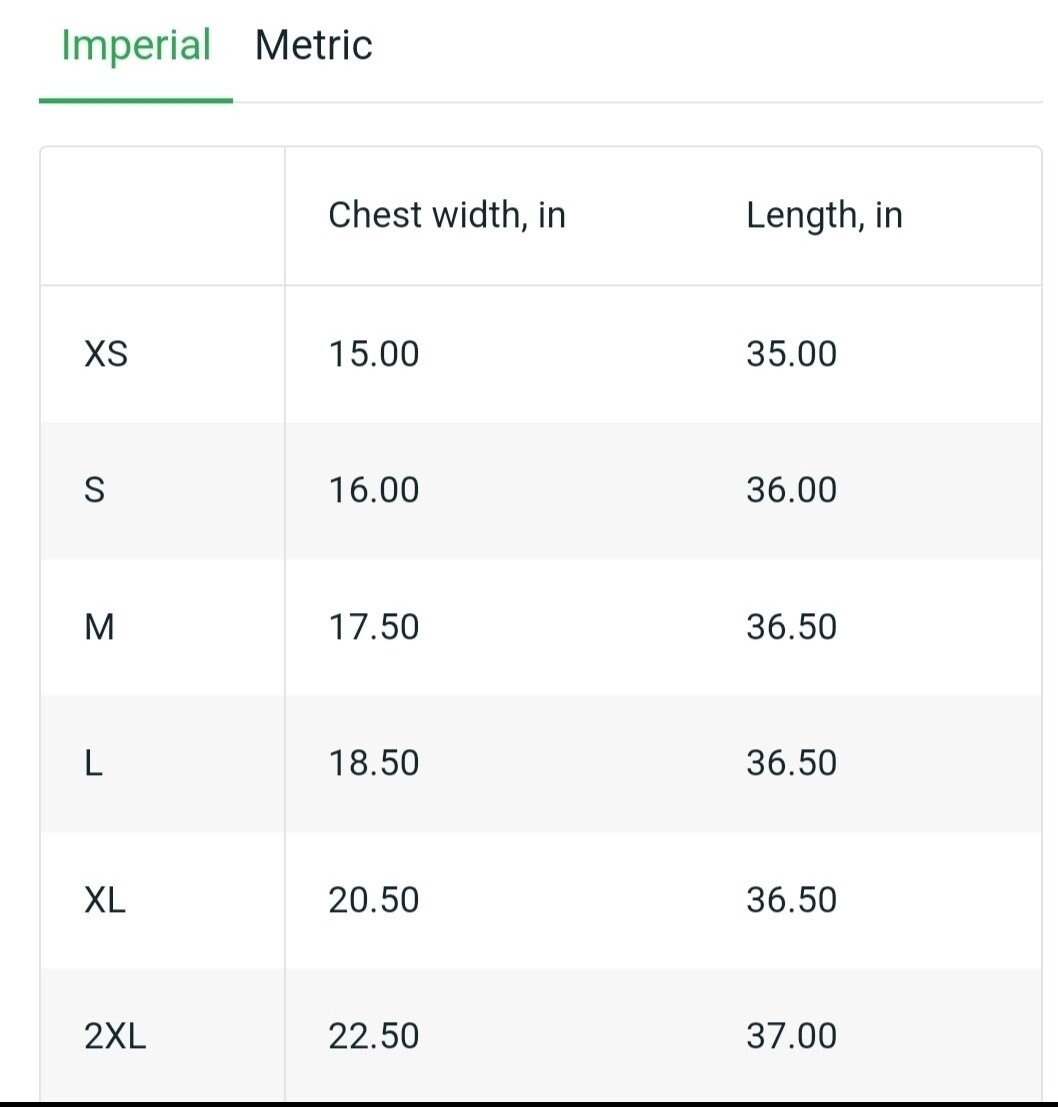Click the 16.00 chest width value
Image resolution: width=1058 pixels, height=1107 pixels.
(x=374, y=490)
